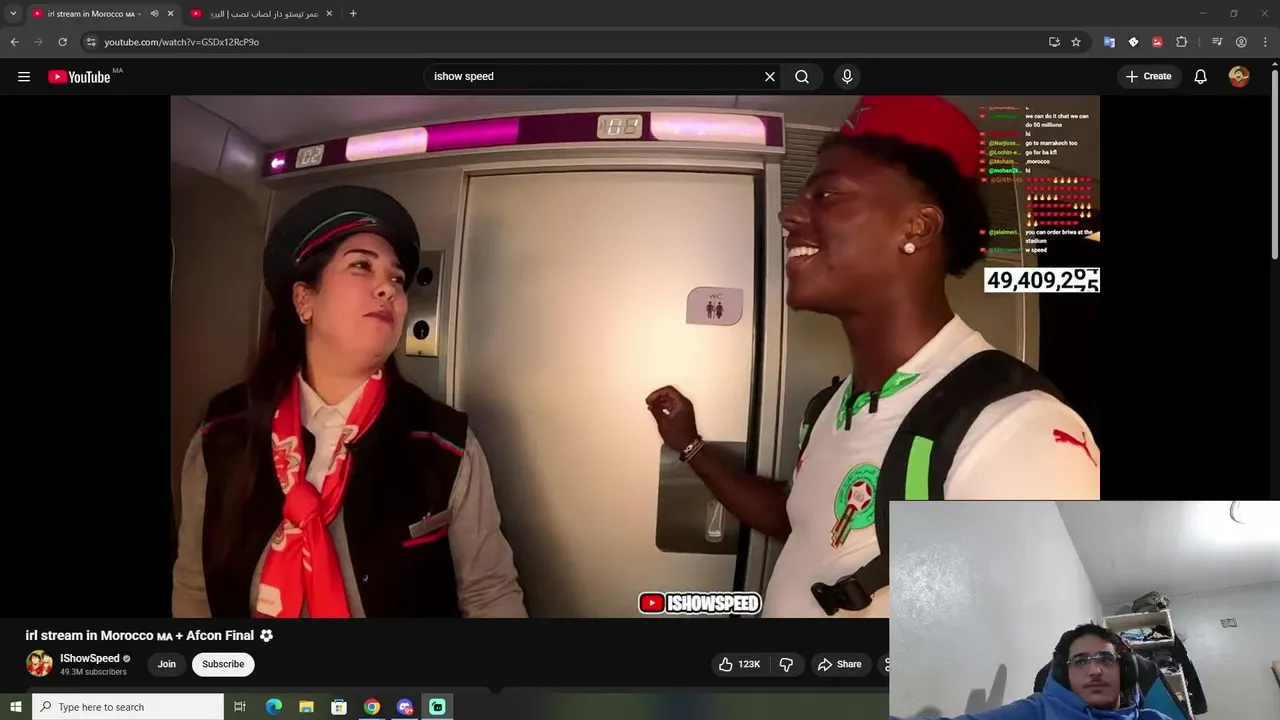Image resolution: width=1280 pixels, height=720 pixels.
Task: Open Task View in taskbar
Action: point(240,707)
